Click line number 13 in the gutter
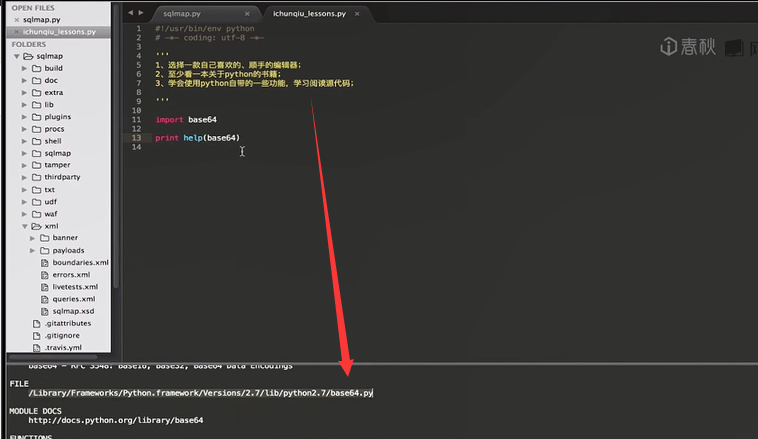The image size is (758, 439). [x=136, y=138]
